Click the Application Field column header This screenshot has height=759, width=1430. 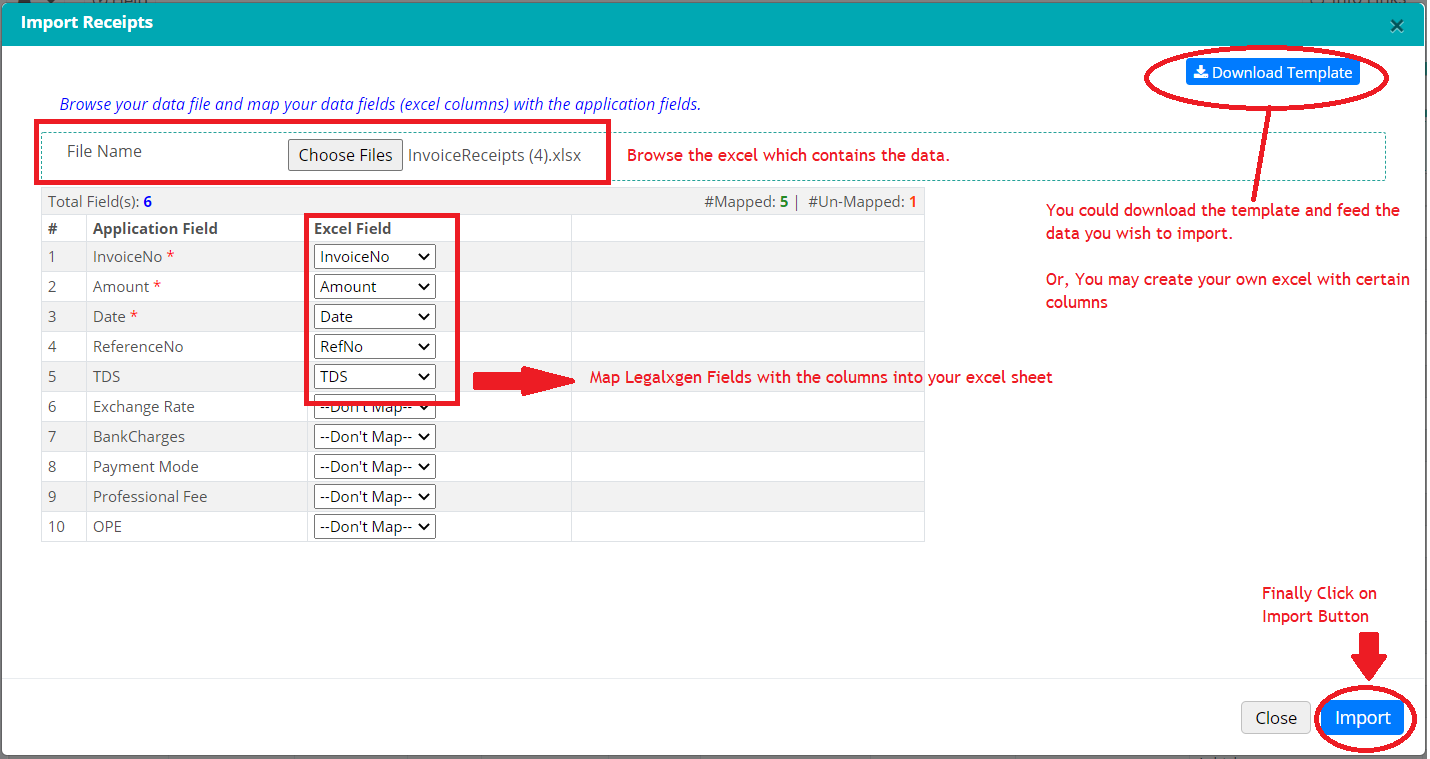pos(155,229)
